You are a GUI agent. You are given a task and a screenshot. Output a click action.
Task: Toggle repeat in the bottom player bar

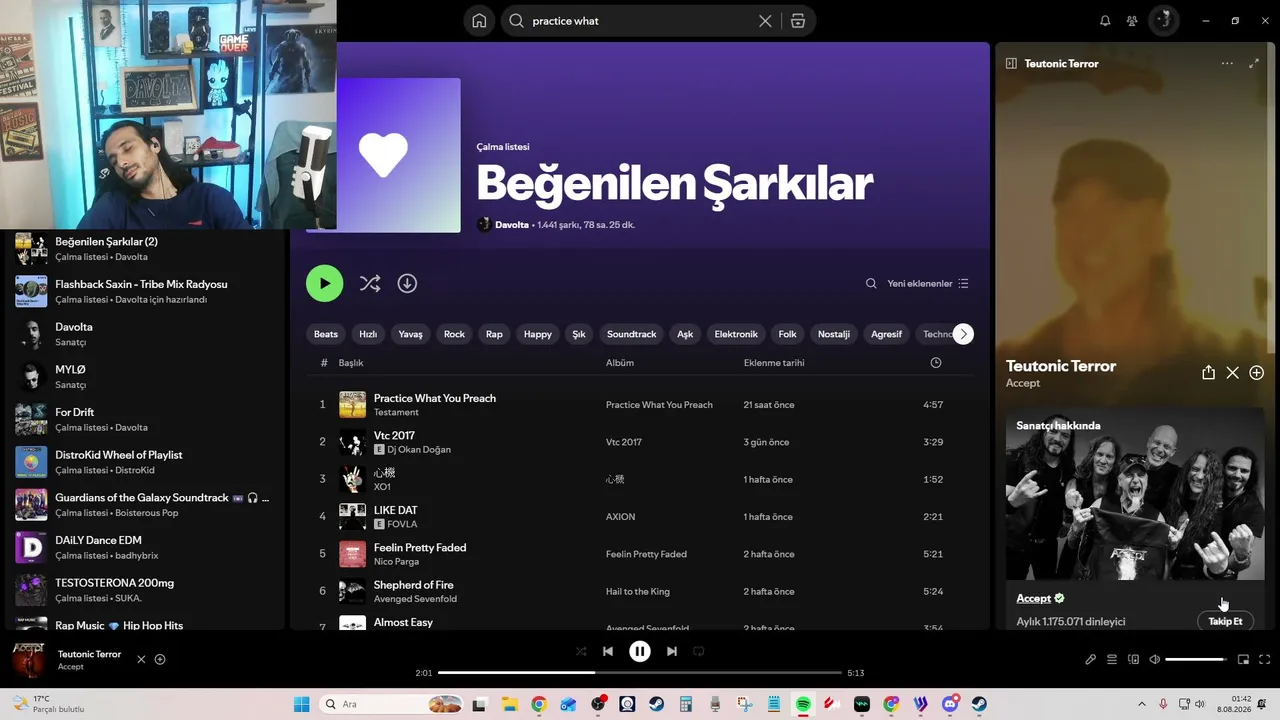click(x=699, y=651)
